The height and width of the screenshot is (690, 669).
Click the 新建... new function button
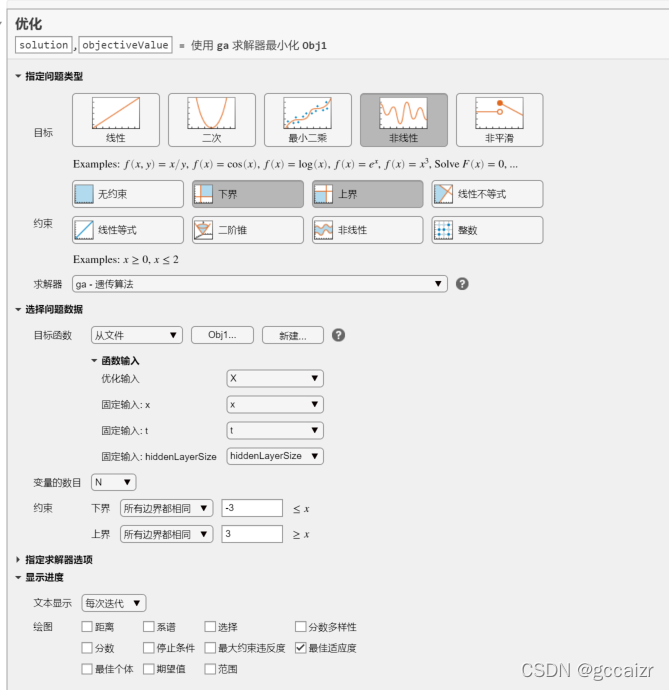[x=293, y=335]
